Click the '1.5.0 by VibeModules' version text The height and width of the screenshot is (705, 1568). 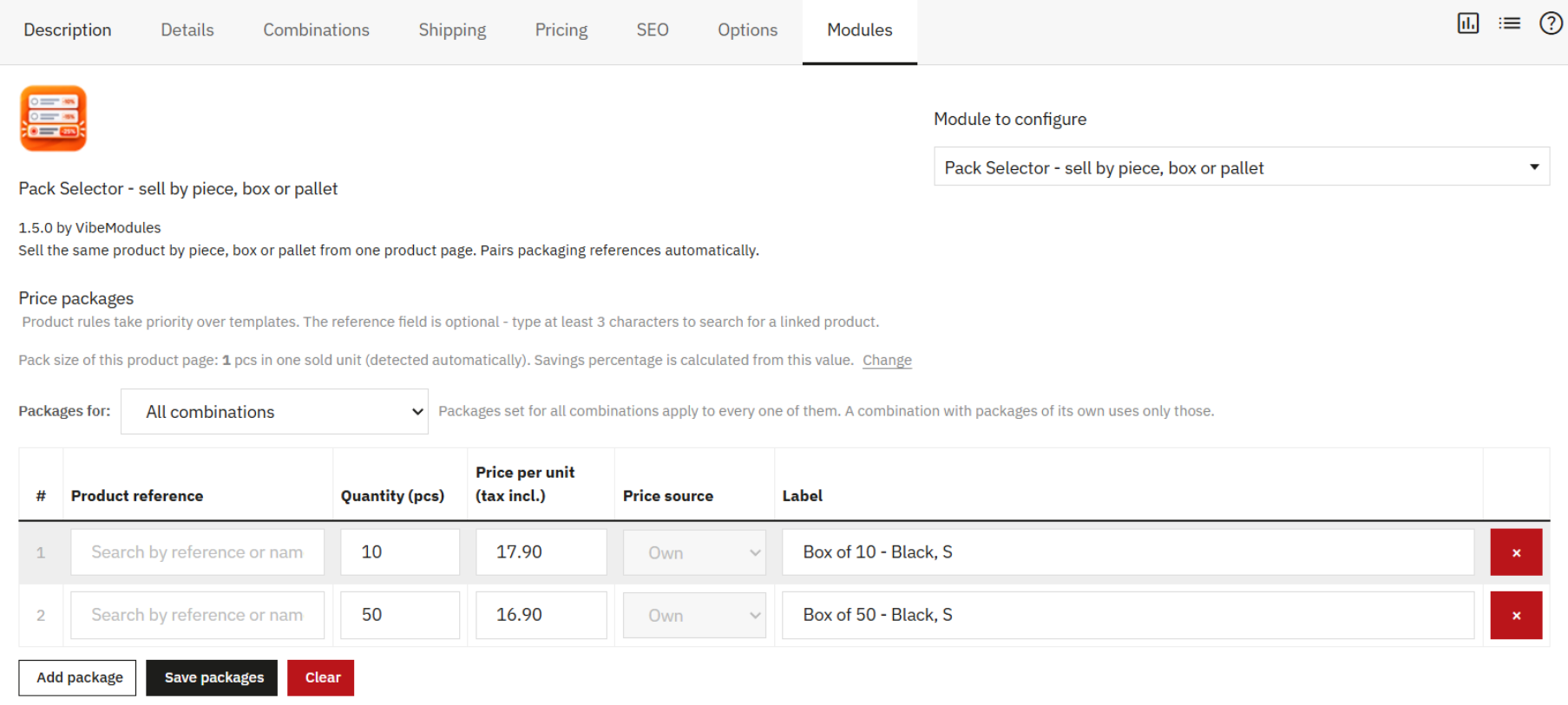click(90, 228)
